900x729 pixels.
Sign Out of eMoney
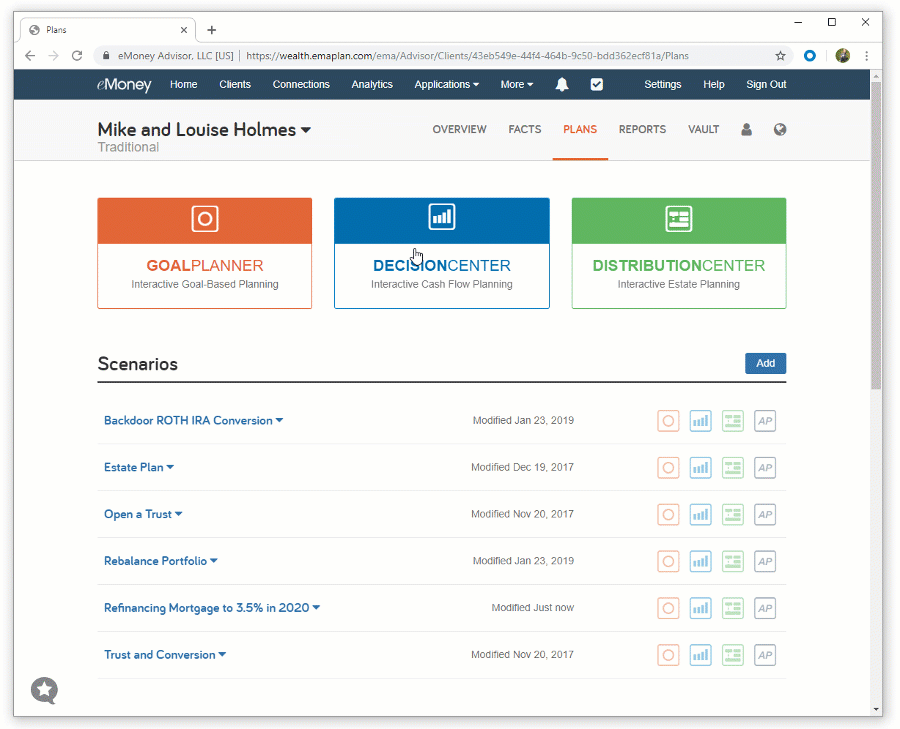(x=766, y=84)
